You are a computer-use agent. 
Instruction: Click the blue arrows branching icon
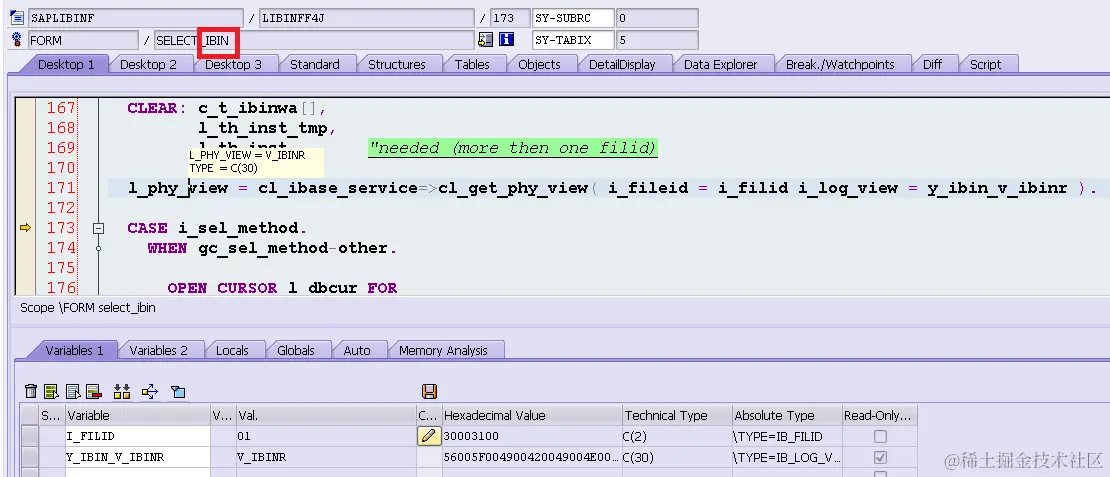click(149, 391)
